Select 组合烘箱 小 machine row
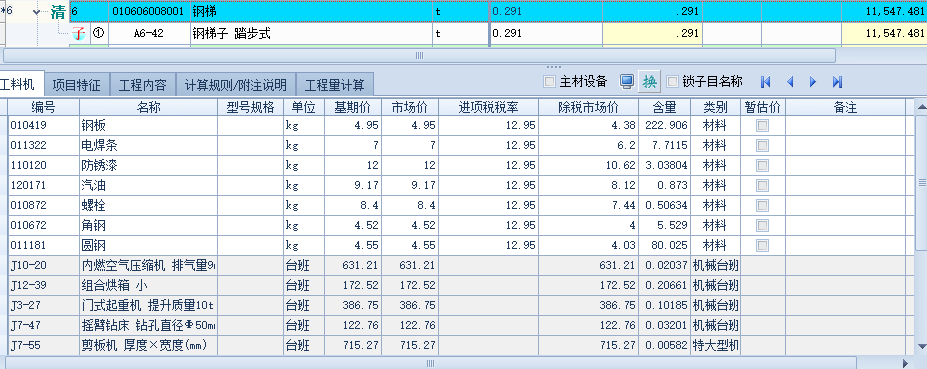Viewport: 927px width, 369px height. click(148, 286)
